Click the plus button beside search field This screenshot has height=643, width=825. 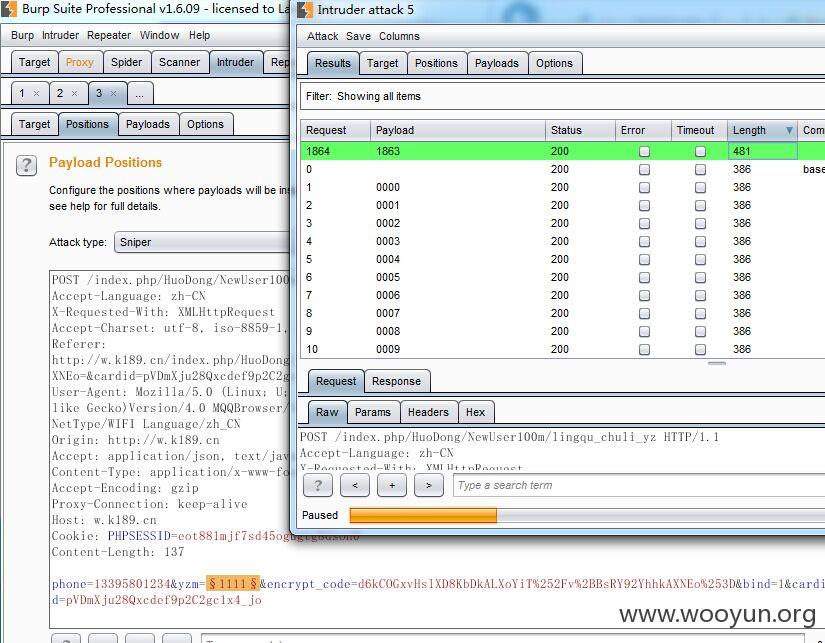[x=391, y=485]
